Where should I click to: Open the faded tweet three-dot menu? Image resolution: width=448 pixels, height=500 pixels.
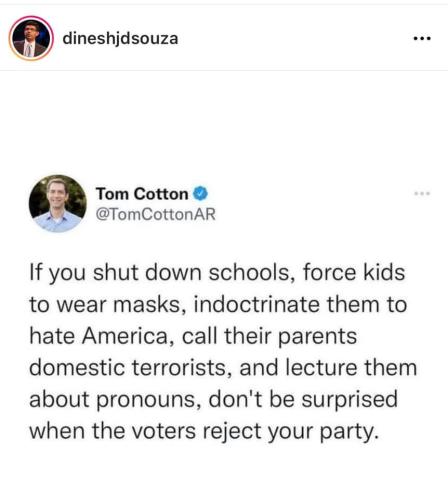point(422,193)
